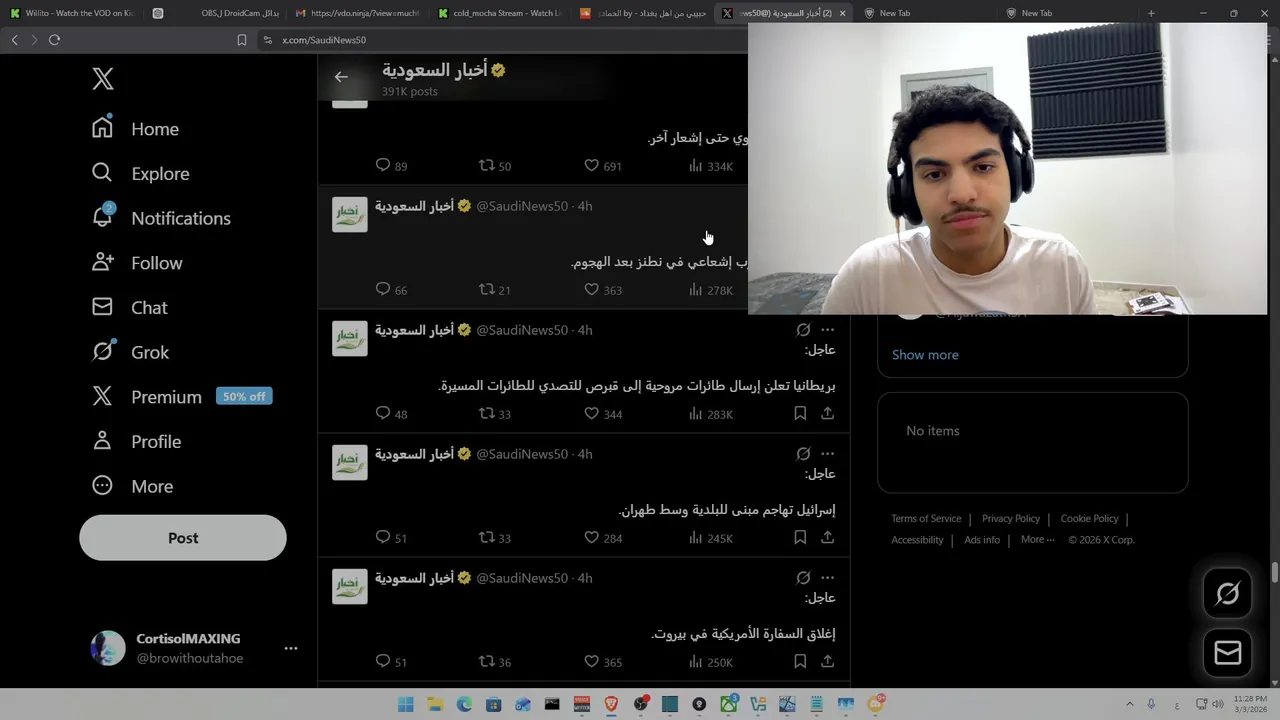The image size is (1280, 720).
Task: Click Show more in the right panel
Action: (925, 355)
